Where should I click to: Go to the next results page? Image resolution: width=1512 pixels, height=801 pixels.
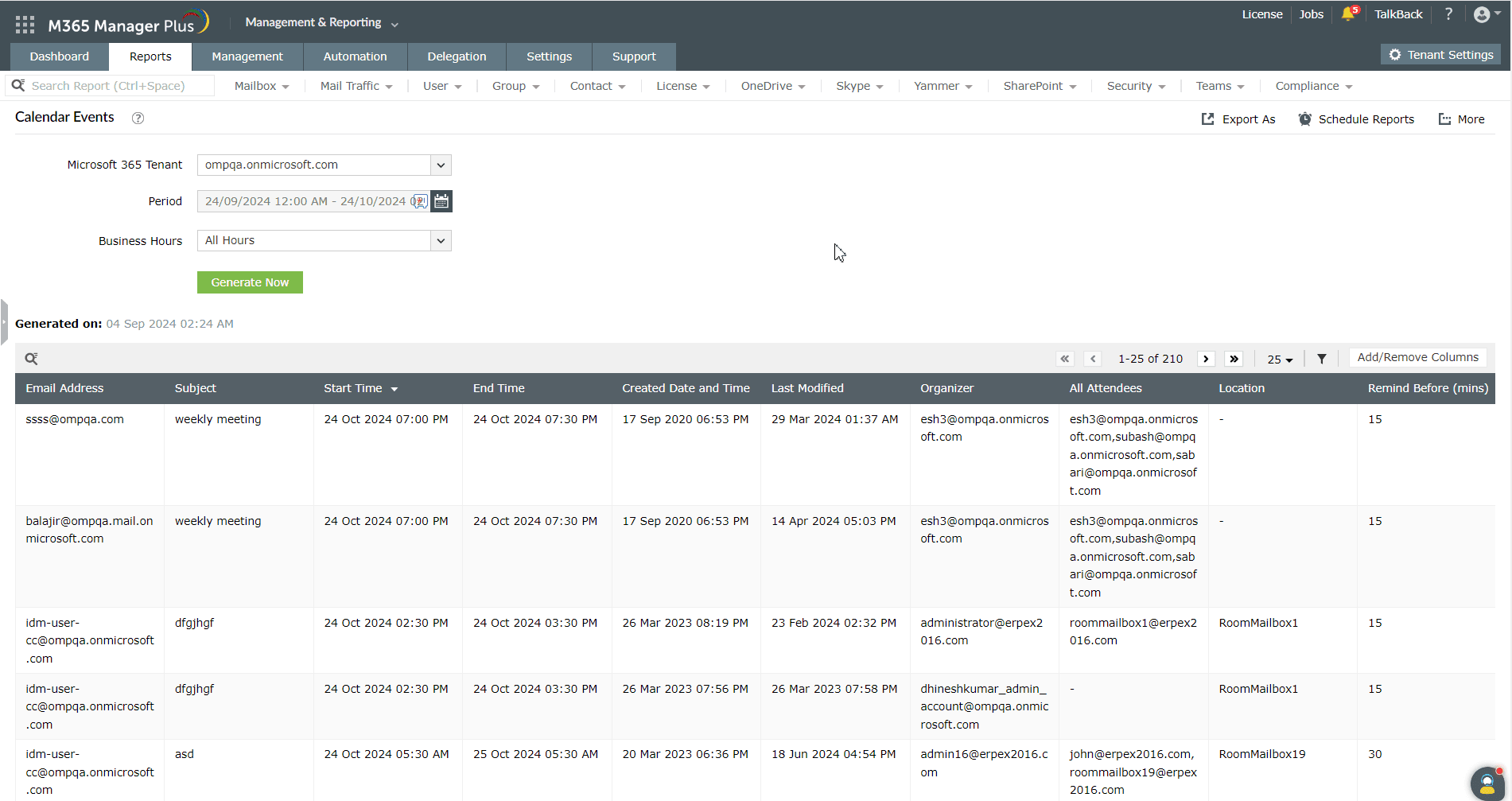[1206, 359]
